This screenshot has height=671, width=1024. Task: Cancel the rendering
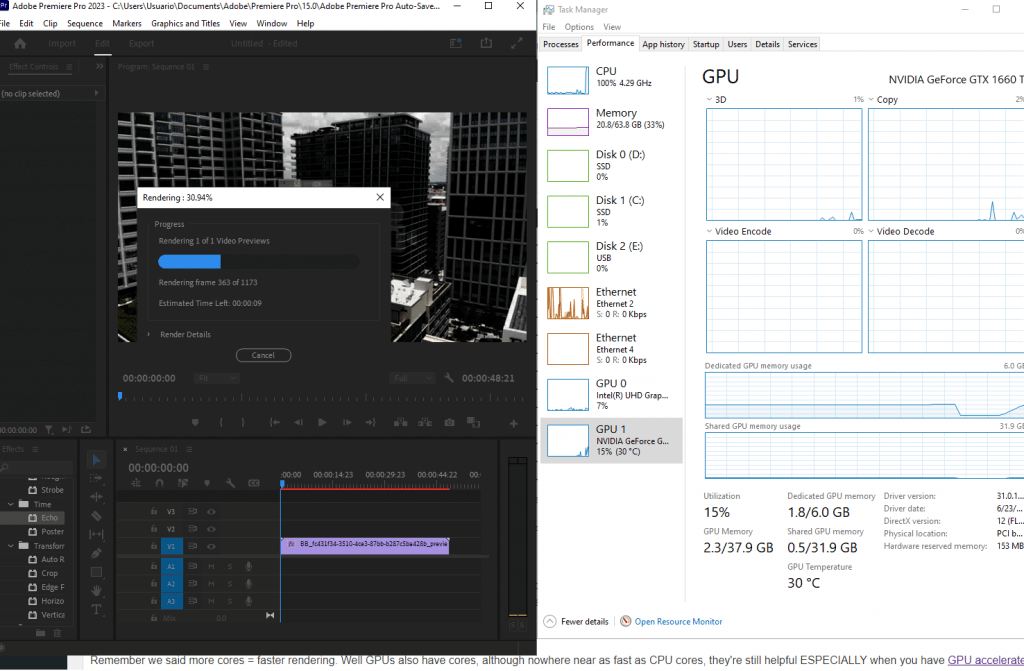[263, 355]
